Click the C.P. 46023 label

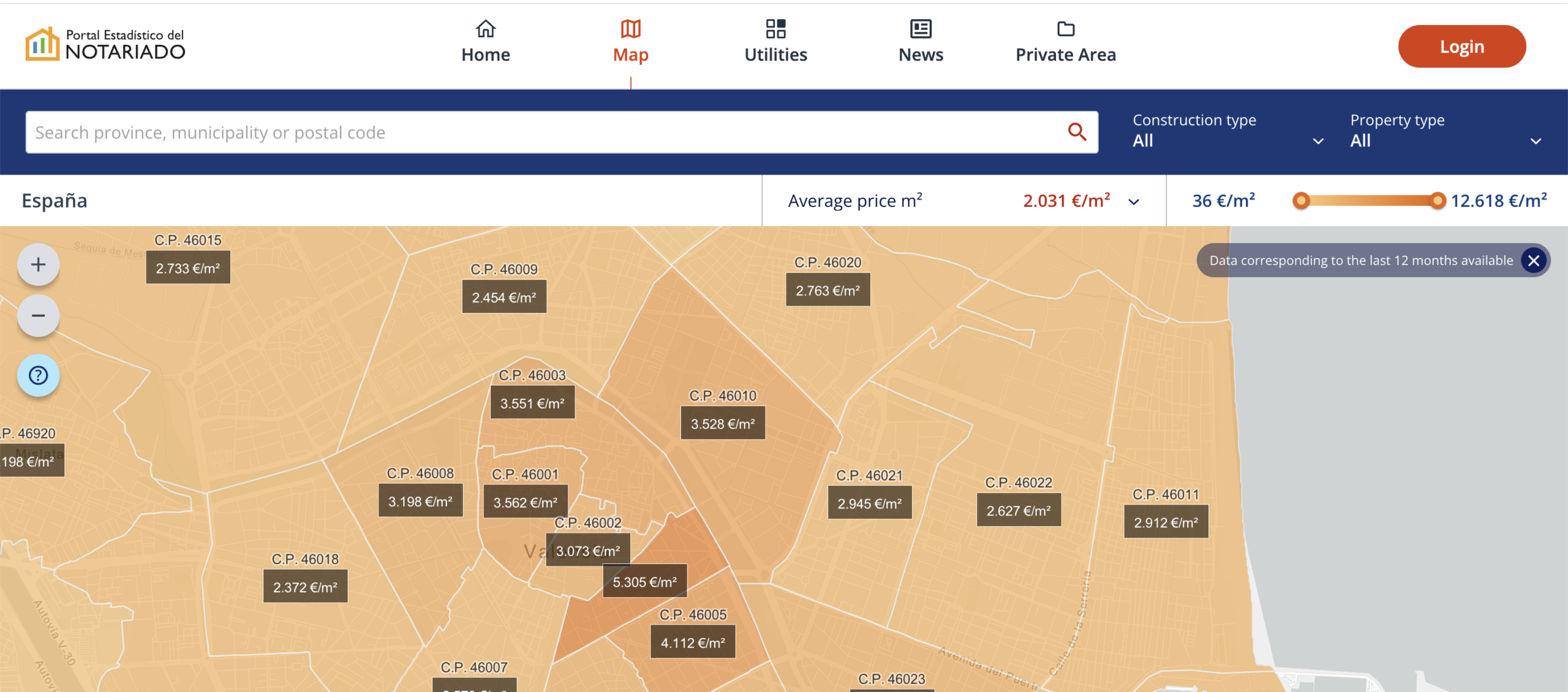892,679
